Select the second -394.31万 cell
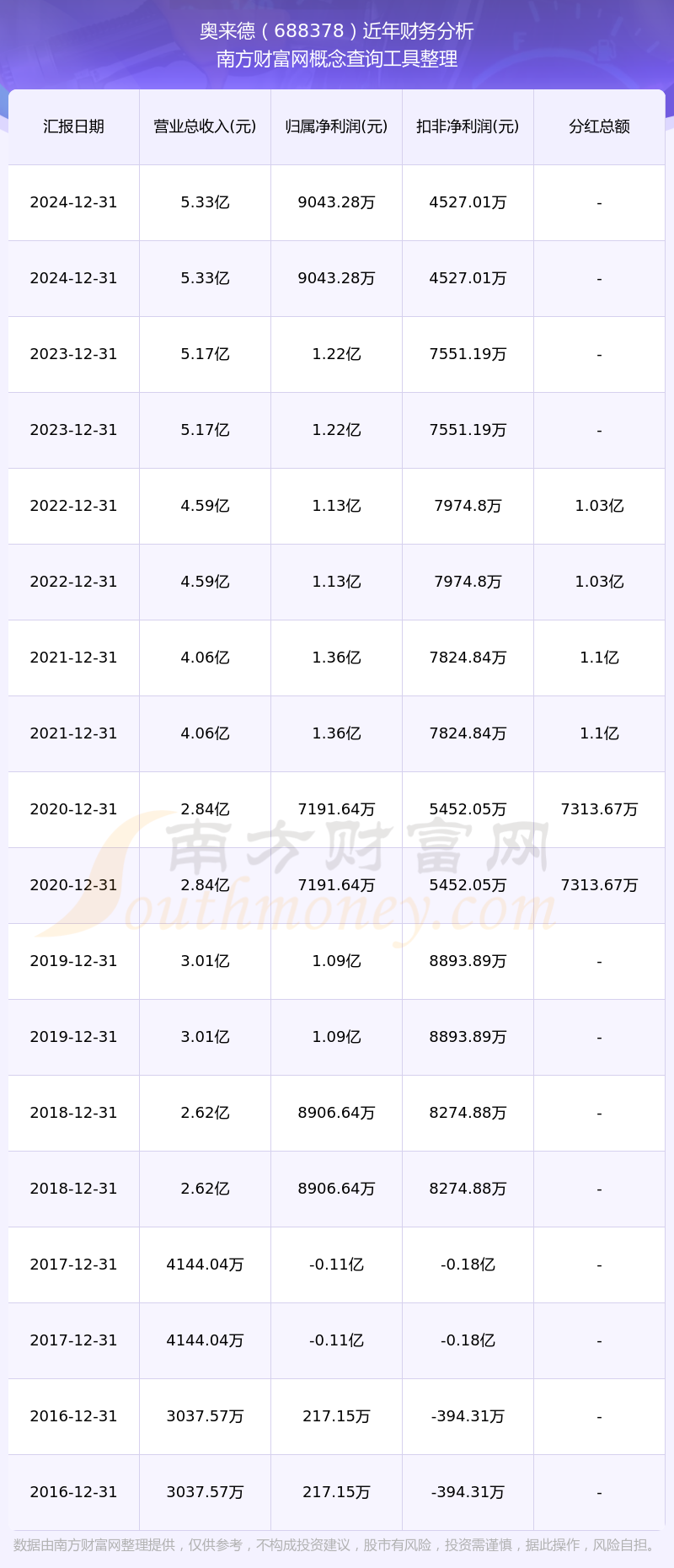Image resolution: width=674 pixels, height=1568 pixels. click(x=468, y=1492)
